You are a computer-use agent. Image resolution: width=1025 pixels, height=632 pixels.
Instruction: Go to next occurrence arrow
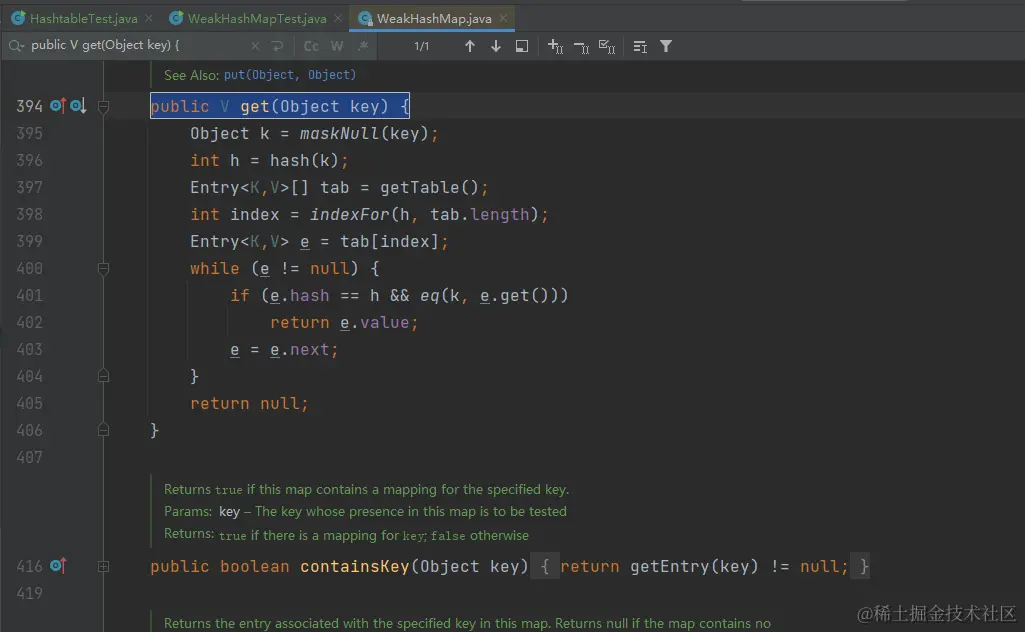[x=496, y=46]
